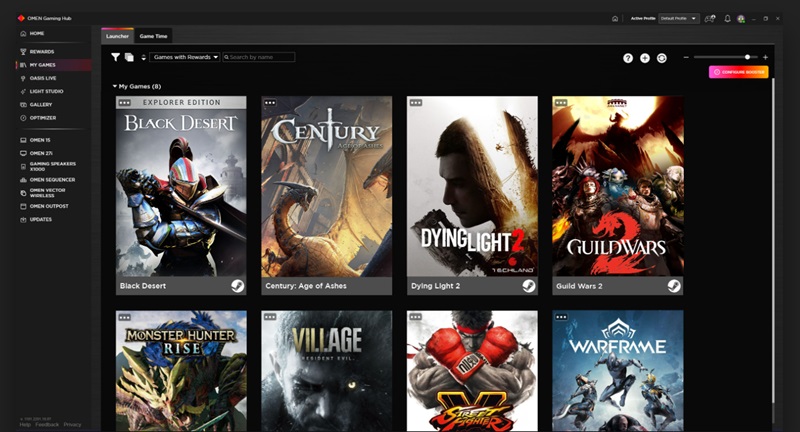Switch to the Launcher tab

coord(117,36)
